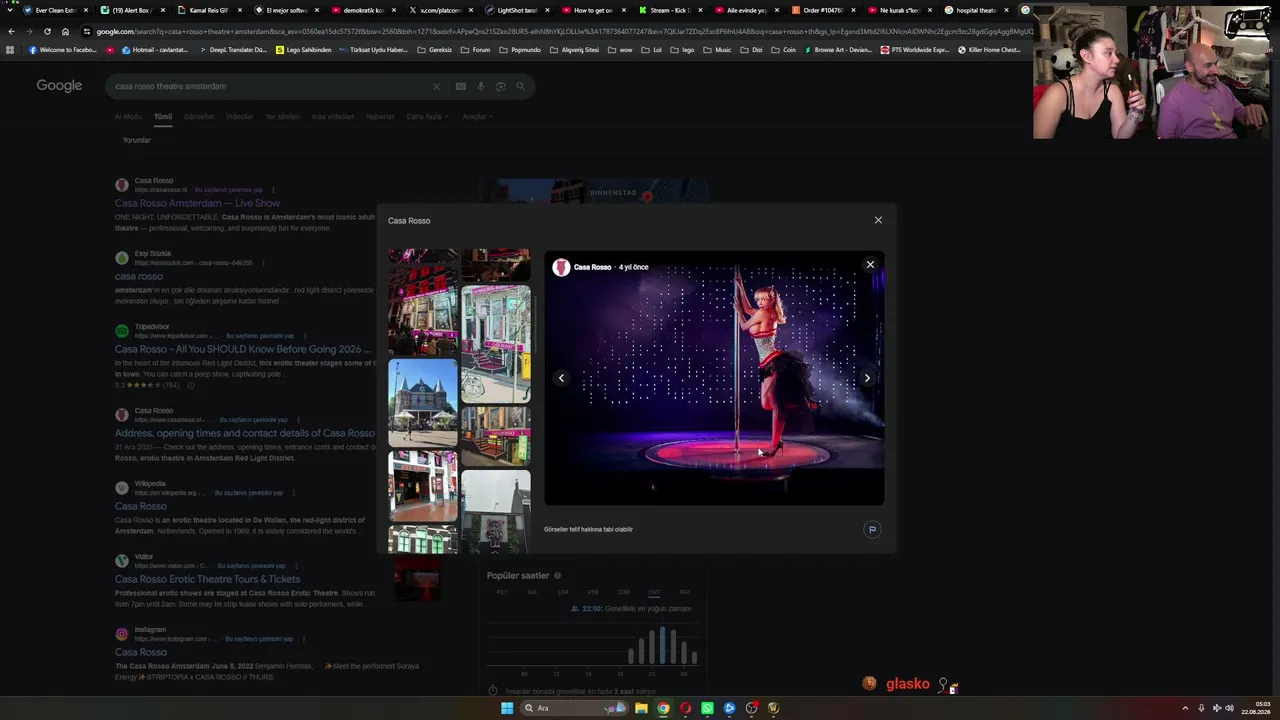Open Casa Rosso Erotic Theatre Tours & Tickets
The width and height of the screenshot is (1280, 720).
(207, 579)
